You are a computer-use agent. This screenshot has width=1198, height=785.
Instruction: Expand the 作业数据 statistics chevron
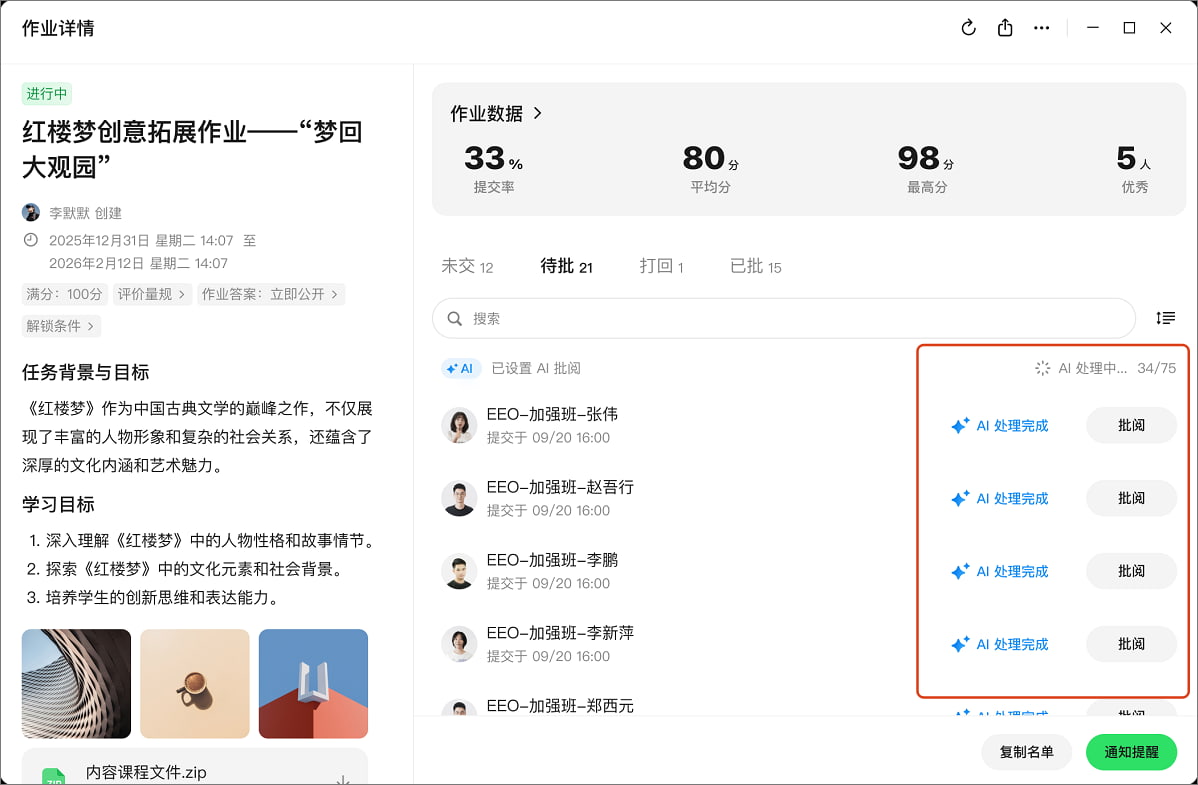538,113
